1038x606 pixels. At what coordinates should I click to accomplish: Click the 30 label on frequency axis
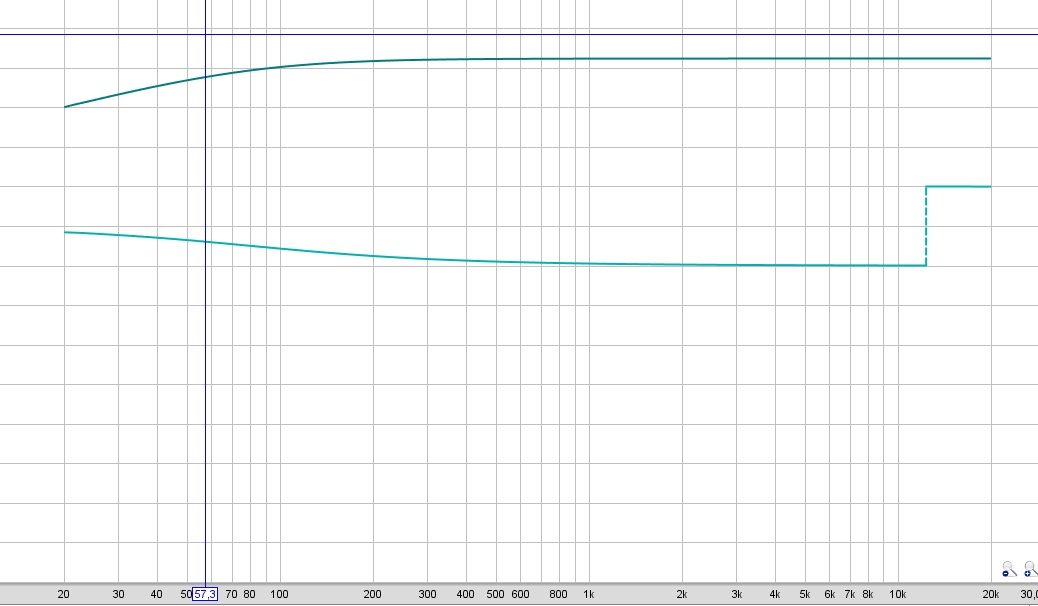[118, 594]
